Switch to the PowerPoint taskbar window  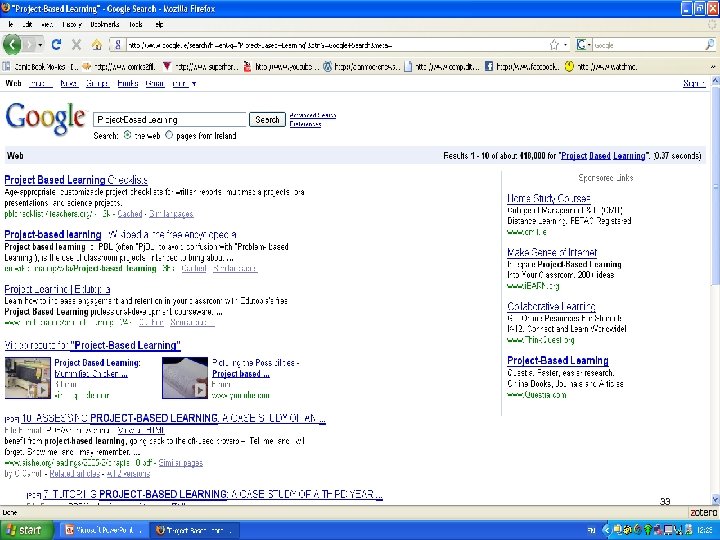point(105,530)
